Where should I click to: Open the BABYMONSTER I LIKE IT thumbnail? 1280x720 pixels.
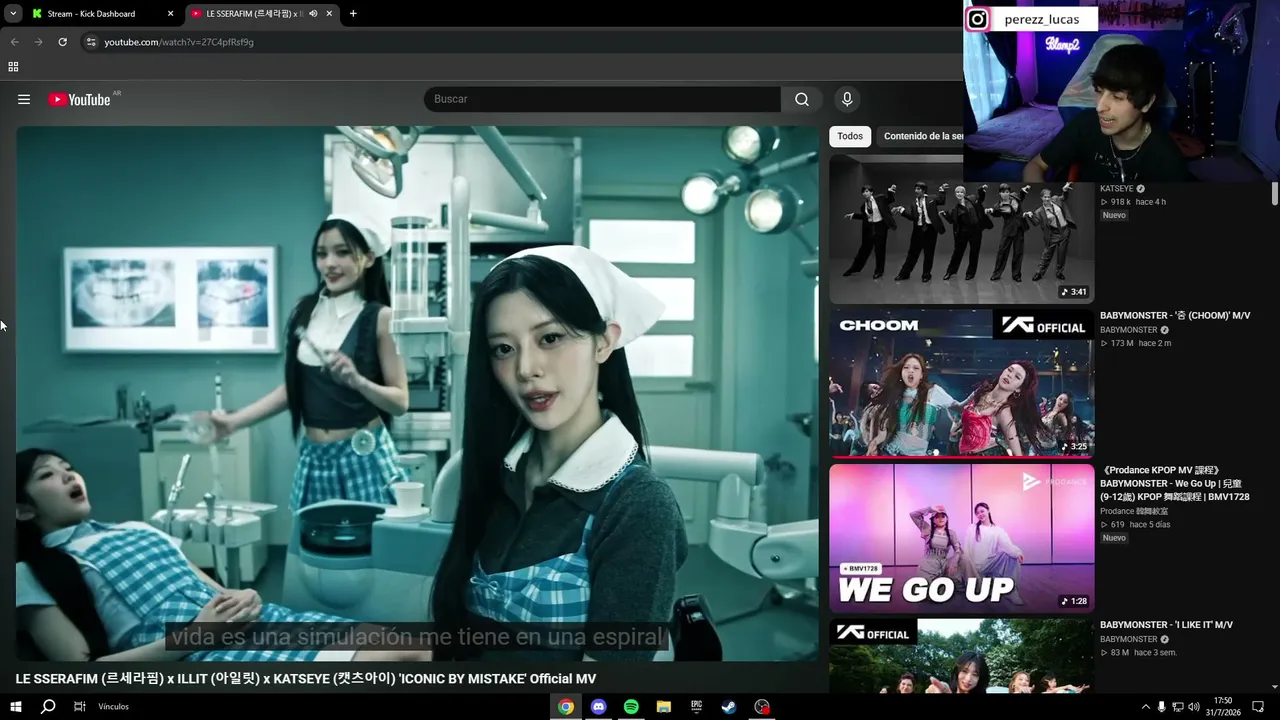click(x=962, y=656)
